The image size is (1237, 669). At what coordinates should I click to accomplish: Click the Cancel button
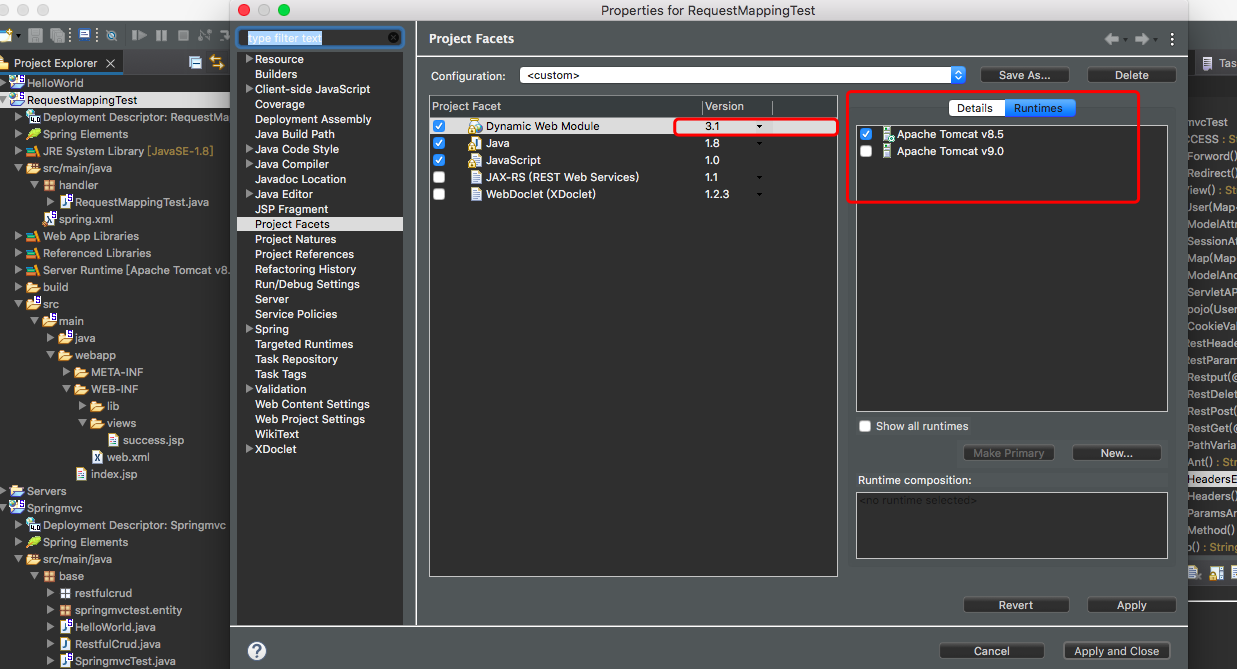(x=992, y=651)
